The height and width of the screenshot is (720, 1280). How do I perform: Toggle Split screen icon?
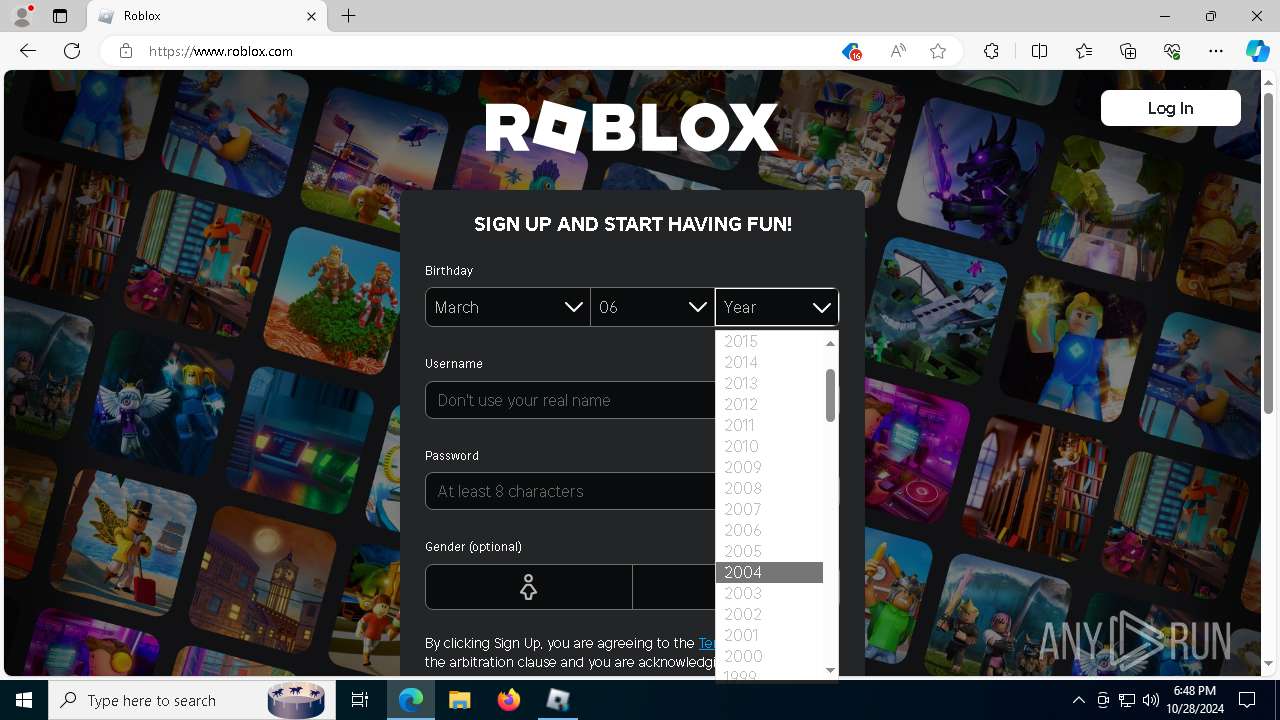1039,51
